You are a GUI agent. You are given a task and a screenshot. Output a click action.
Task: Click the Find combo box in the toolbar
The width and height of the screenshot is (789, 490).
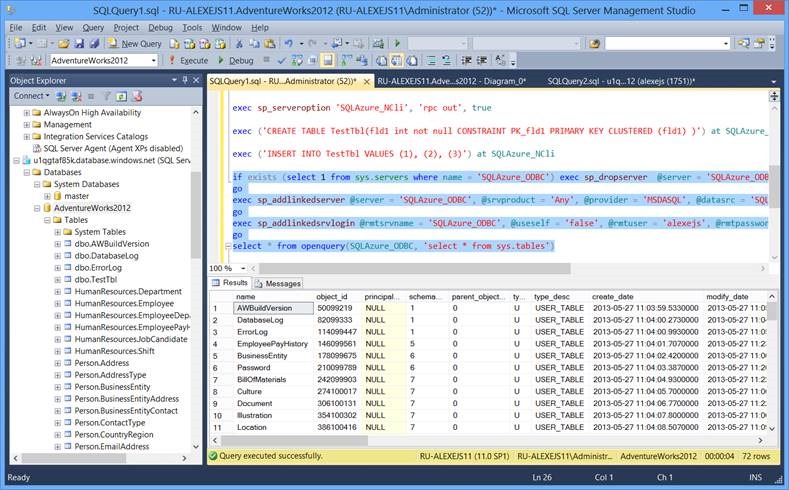(x=668, y=44)
